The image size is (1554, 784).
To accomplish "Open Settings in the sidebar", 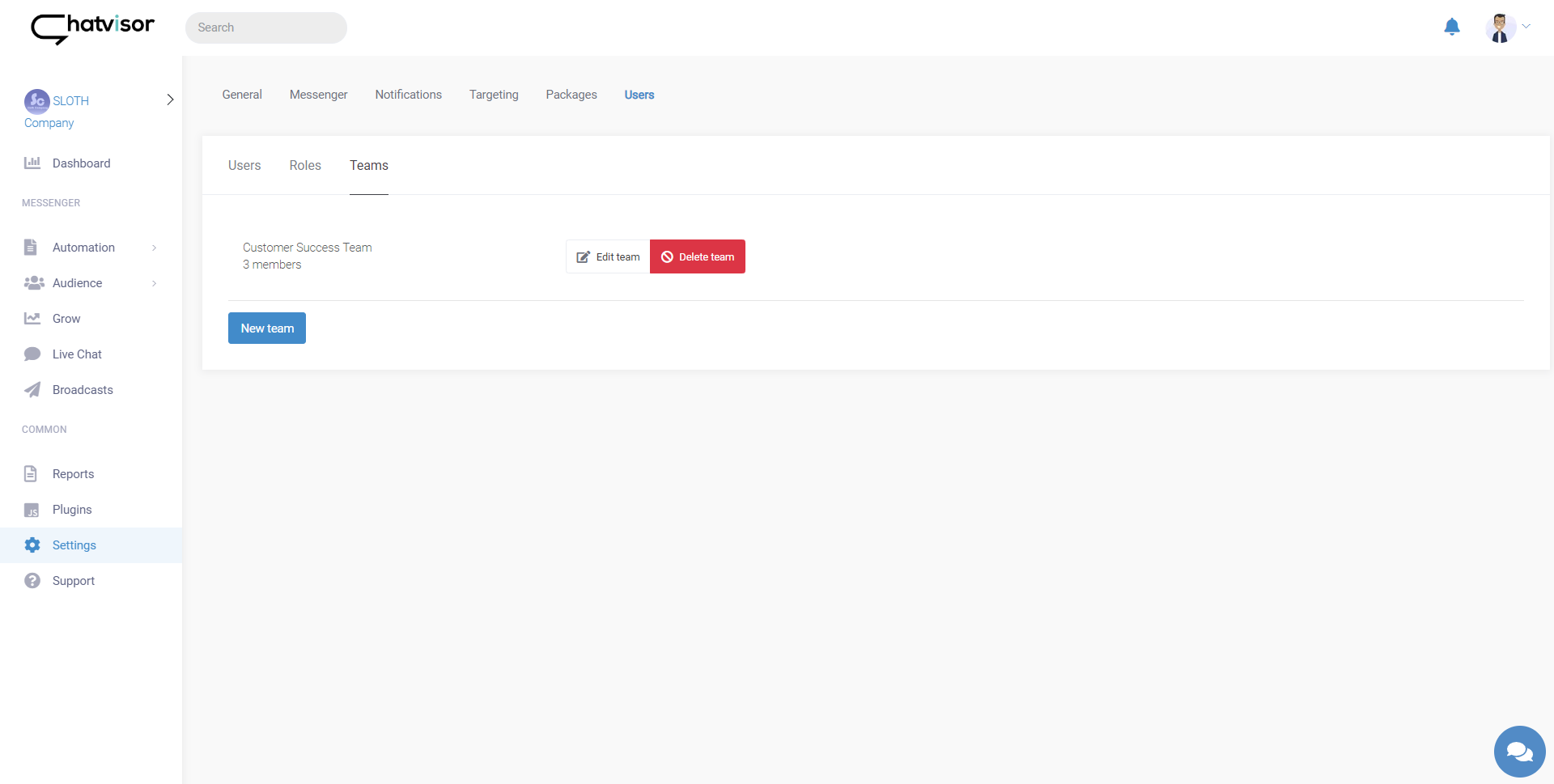I will coord(74,545).
